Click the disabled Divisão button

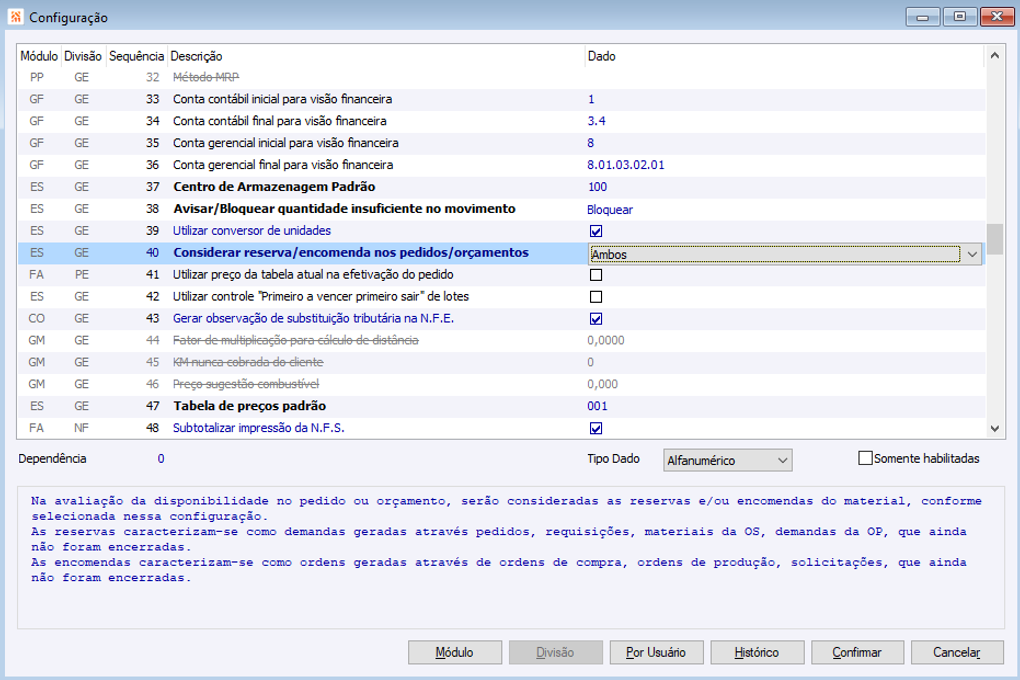(556, 652)
